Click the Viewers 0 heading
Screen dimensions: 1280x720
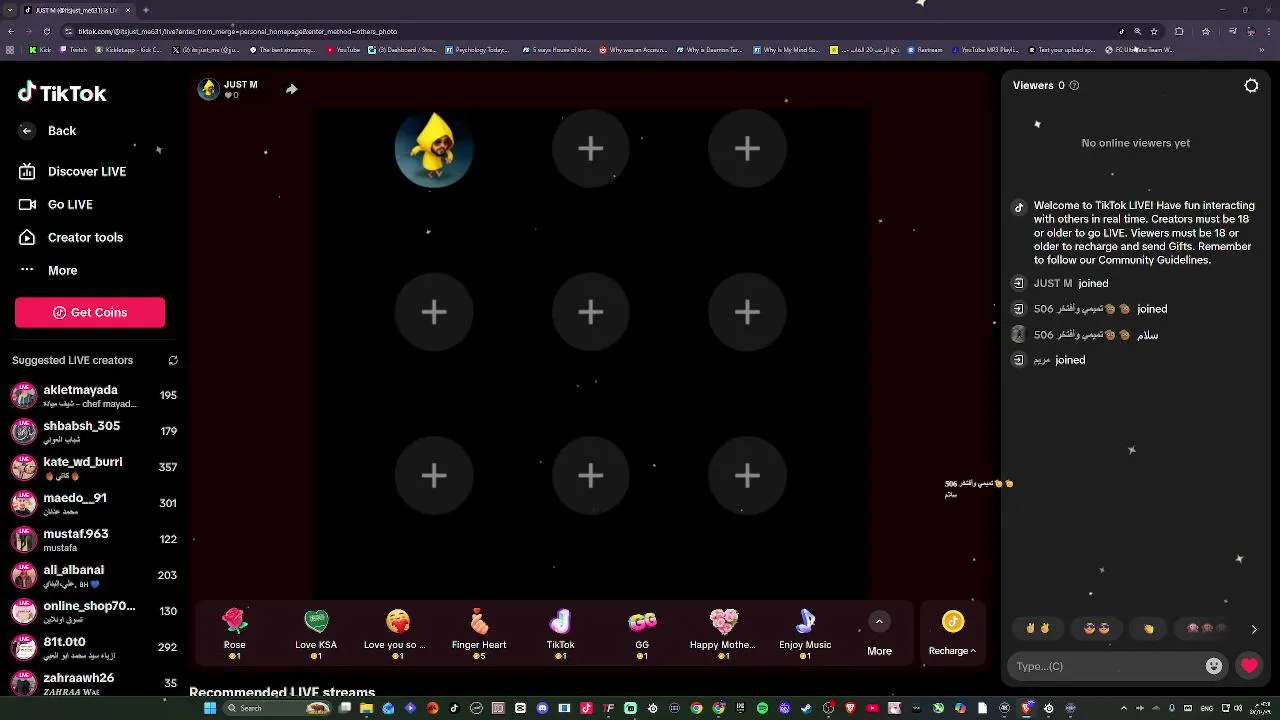click(x=1039, y=86)
